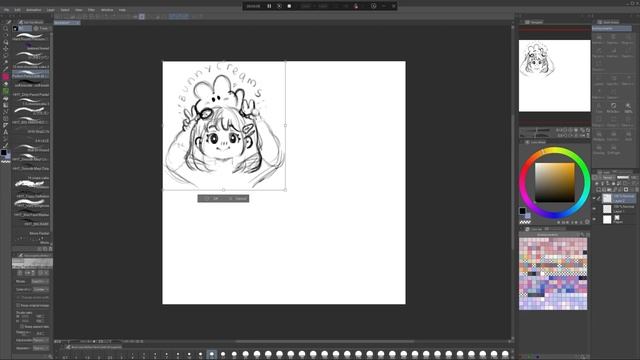This screenshot has height=360, width=640.
Task: Click the highlighted command bar icon
Action: click(142, 17)
